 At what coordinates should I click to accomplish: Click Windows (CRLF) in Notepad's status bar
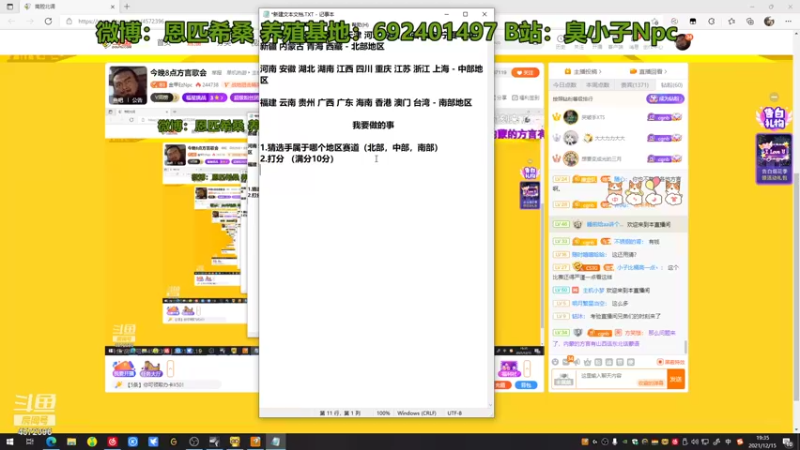coord(416,413)
